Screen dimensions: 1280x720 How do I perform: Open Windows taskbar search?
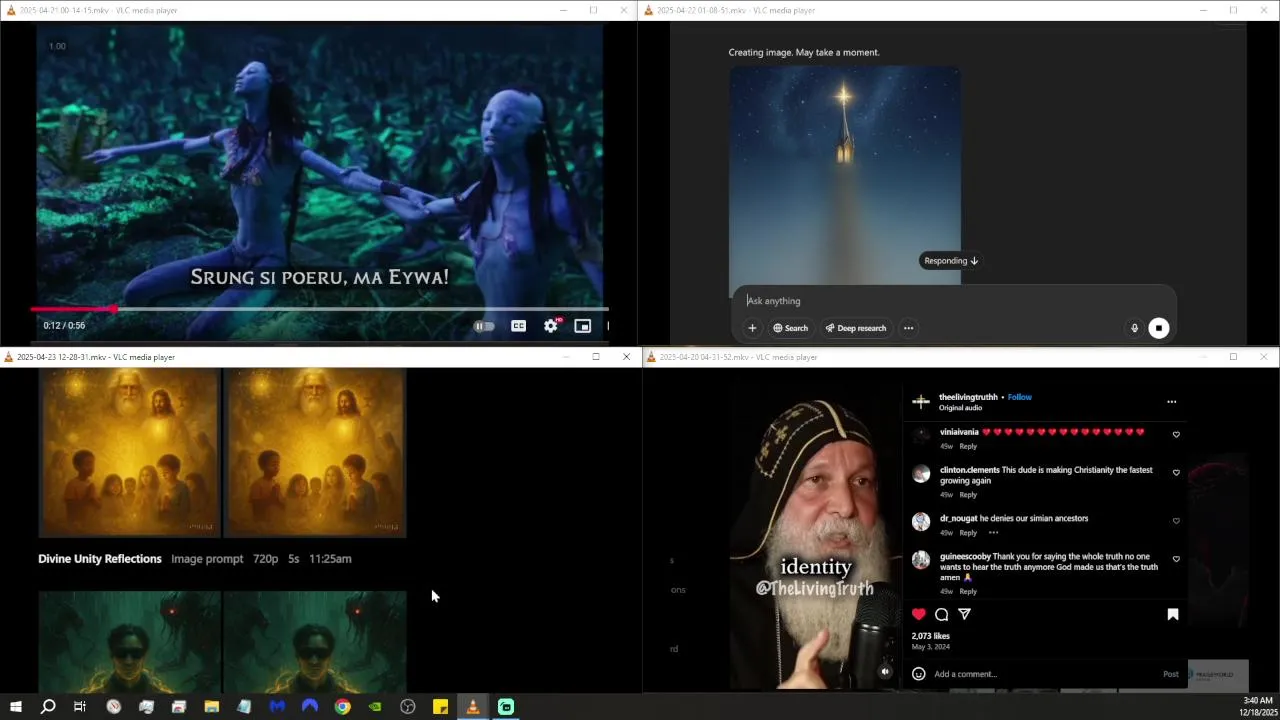[x=48, y=707]
